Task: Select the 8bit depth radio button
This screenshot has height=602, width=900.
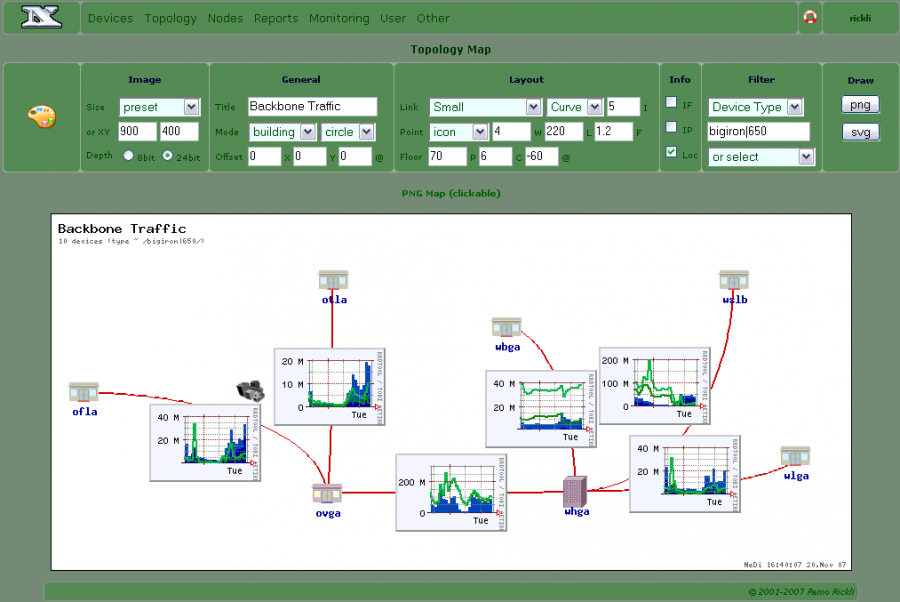Action: [128, 156]
